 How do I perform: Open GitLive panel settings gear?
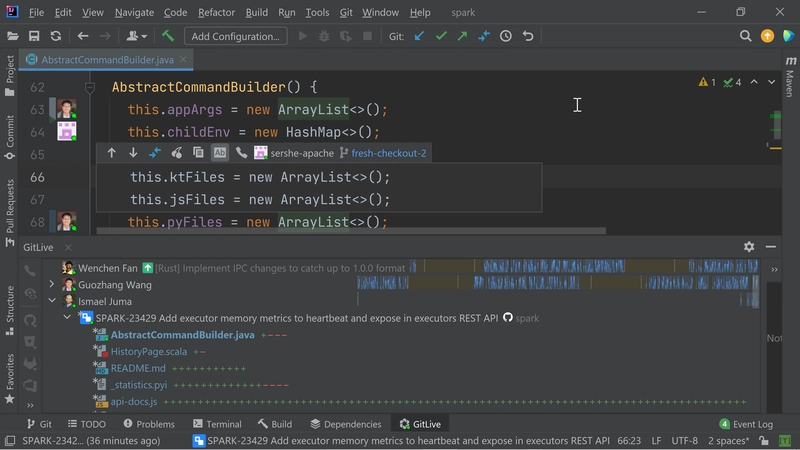[x=749, y=246]
